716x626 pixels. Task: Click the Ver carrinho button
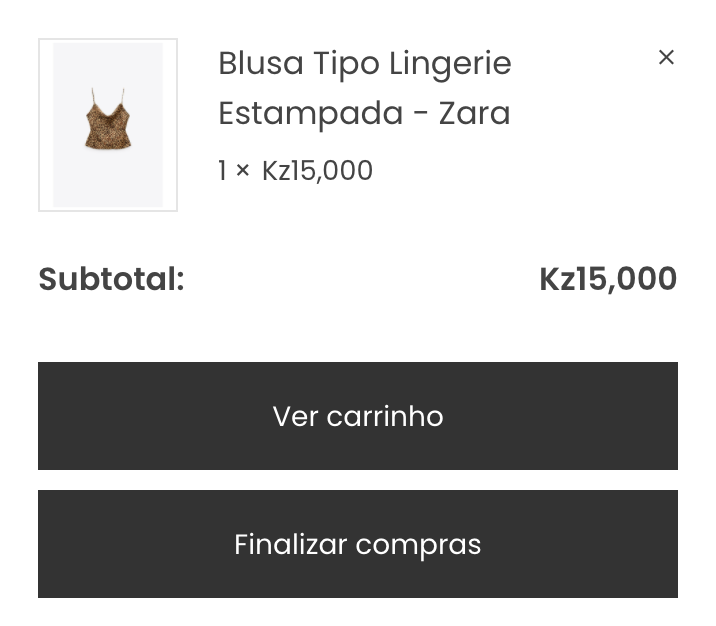click(x=358, y=416)
